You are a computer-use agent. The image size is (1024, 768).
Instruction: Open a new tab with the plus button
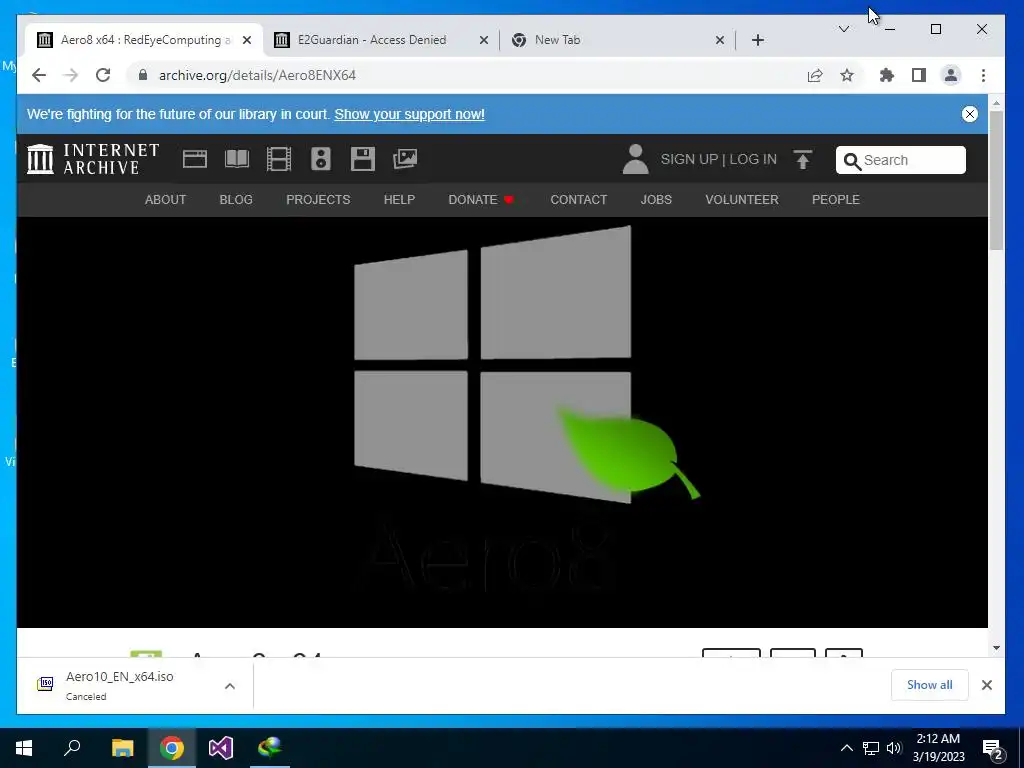(758, 40)
